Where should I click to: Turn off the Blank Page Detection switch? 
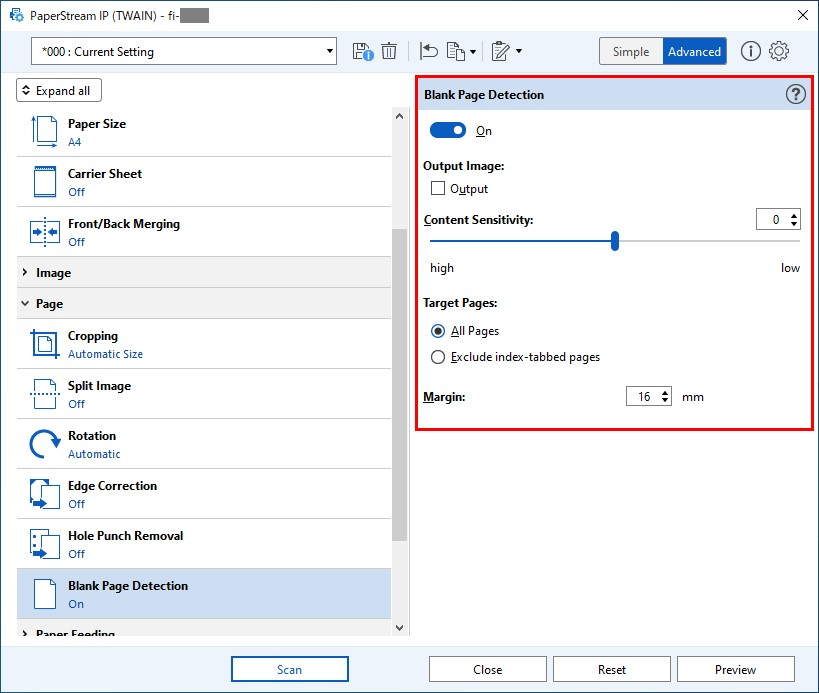(x=448, y=131)
